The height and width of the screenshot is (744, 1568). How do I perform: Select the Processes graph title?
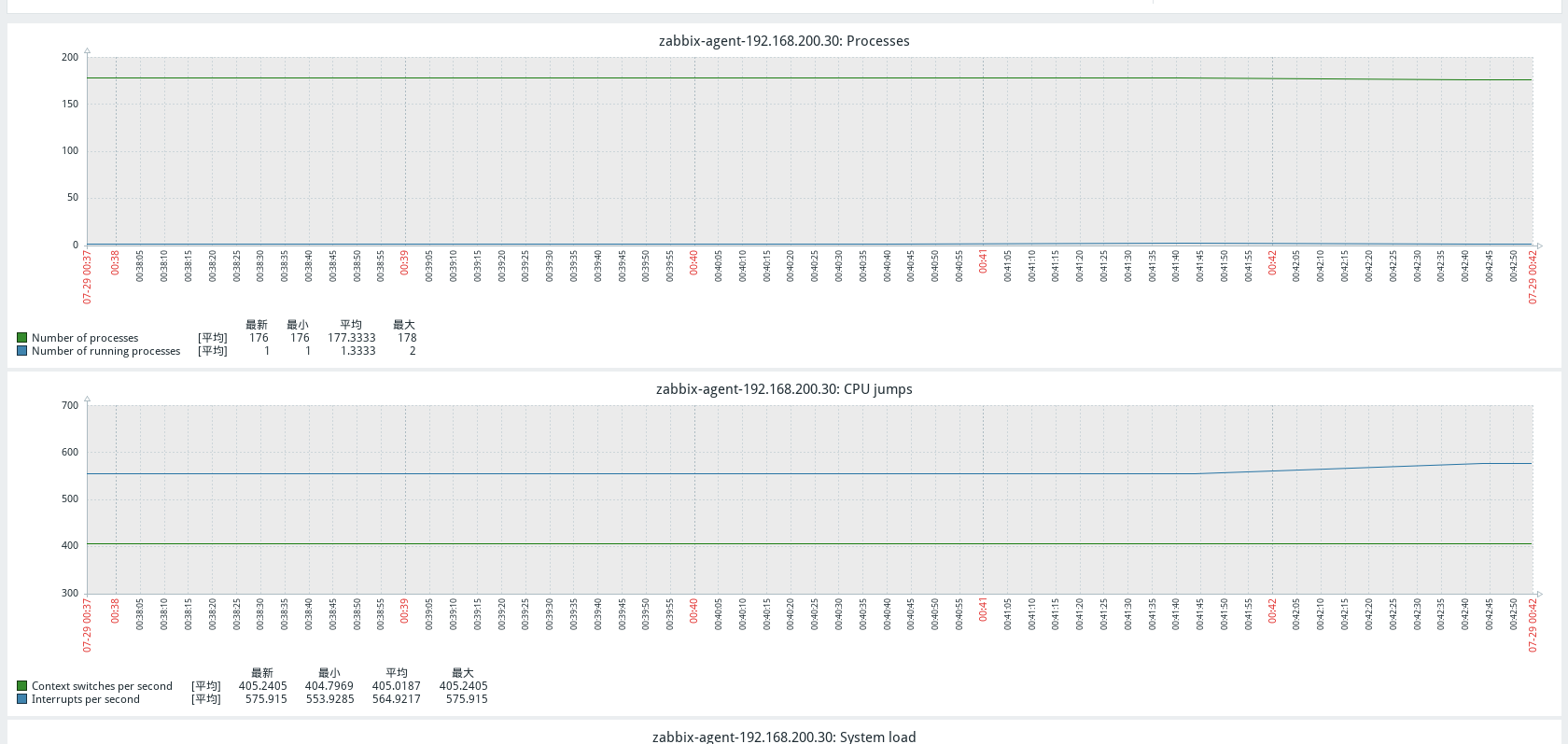(x=784, y=41)
